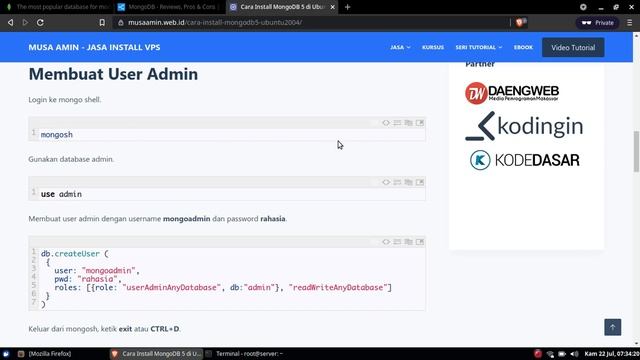Viewport: 640px width, 360px height.
Task: Switch to MongoDB Reviews Pros & Cons tab
Action: (x=167, y=7)
